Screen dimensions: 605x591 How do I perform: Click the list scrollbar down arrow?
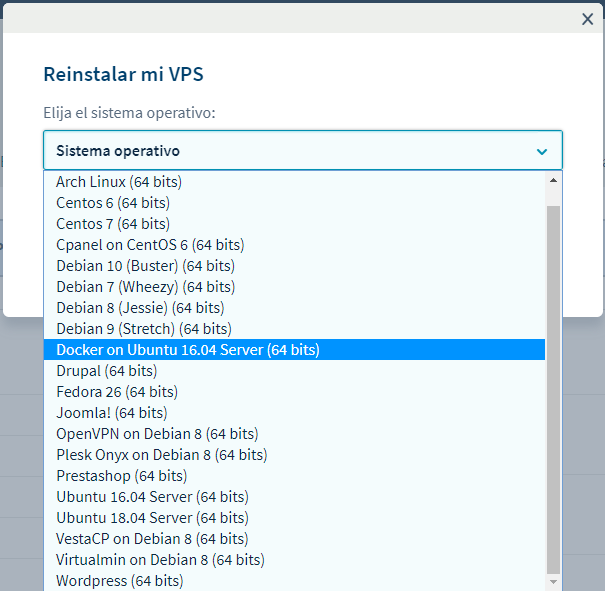pyautogui.click(x=553, y=582)
